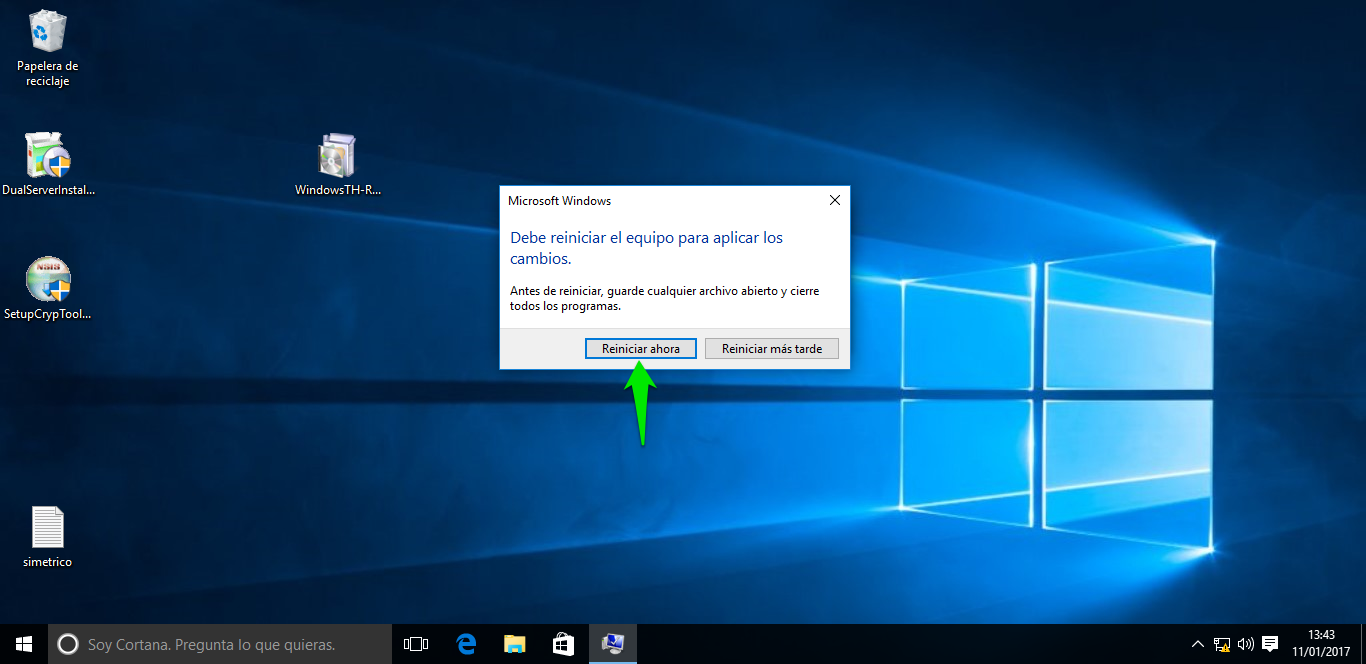
Task: Click the 'Antes de reiniciar' message text
Action: tap(665, 298)
